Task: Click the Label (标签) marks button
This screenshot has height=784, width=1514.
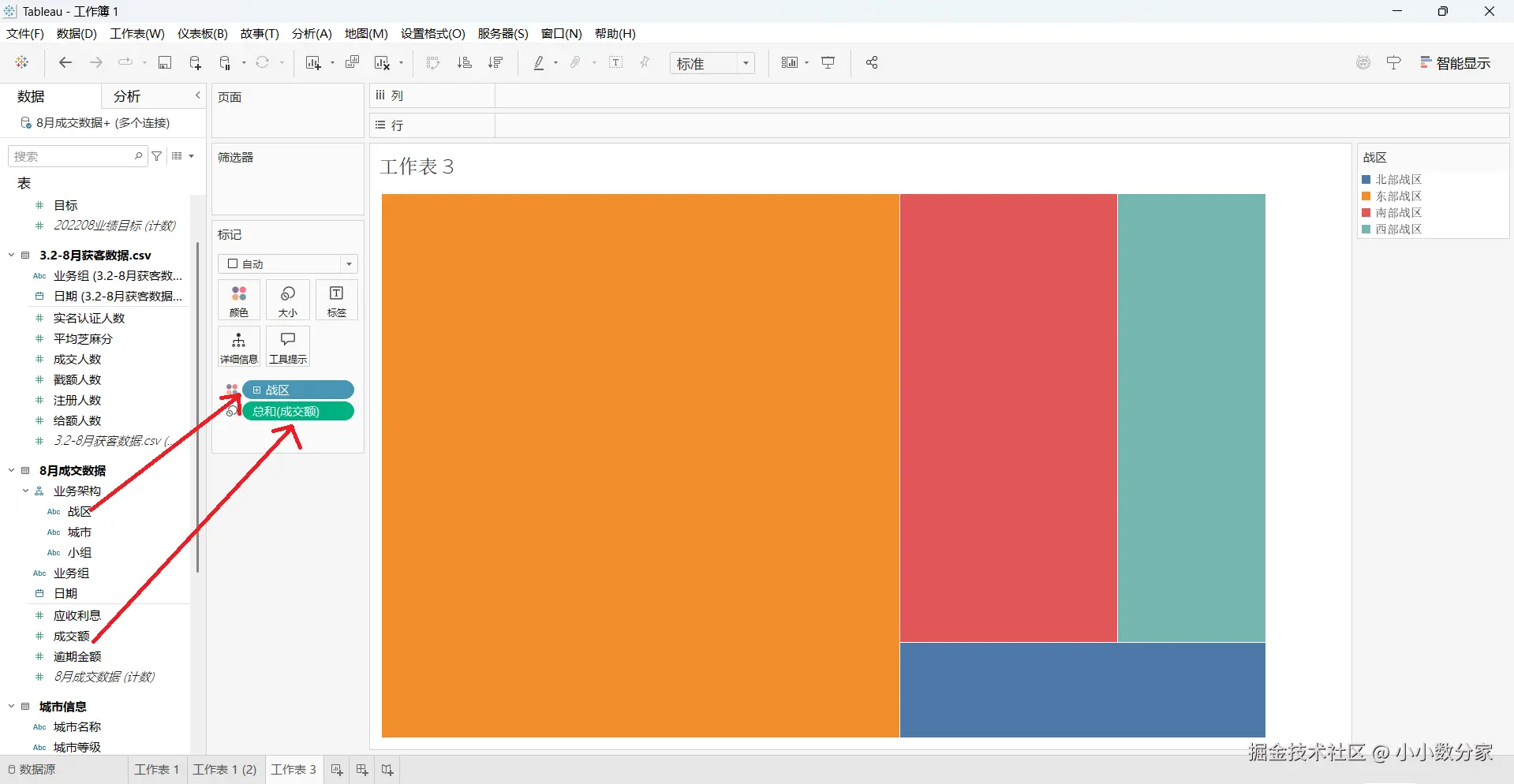Action: [337, 301]
